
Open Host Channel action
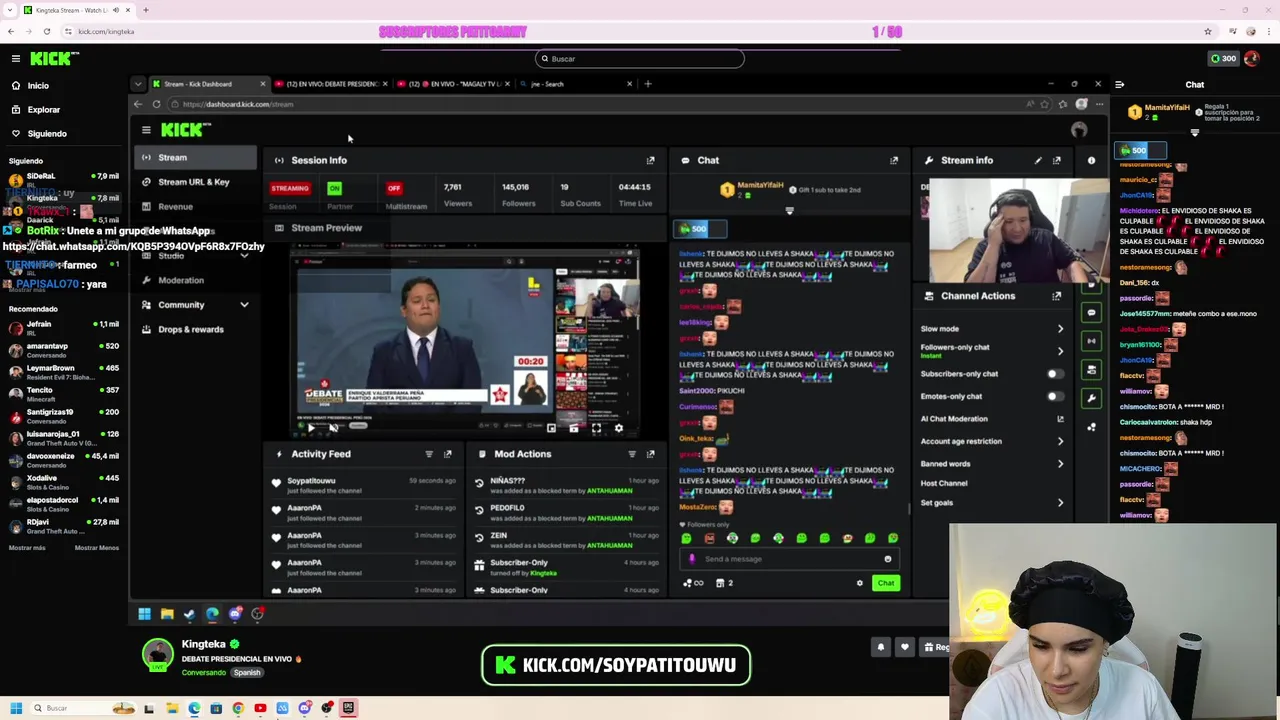(x=944, y=483)
